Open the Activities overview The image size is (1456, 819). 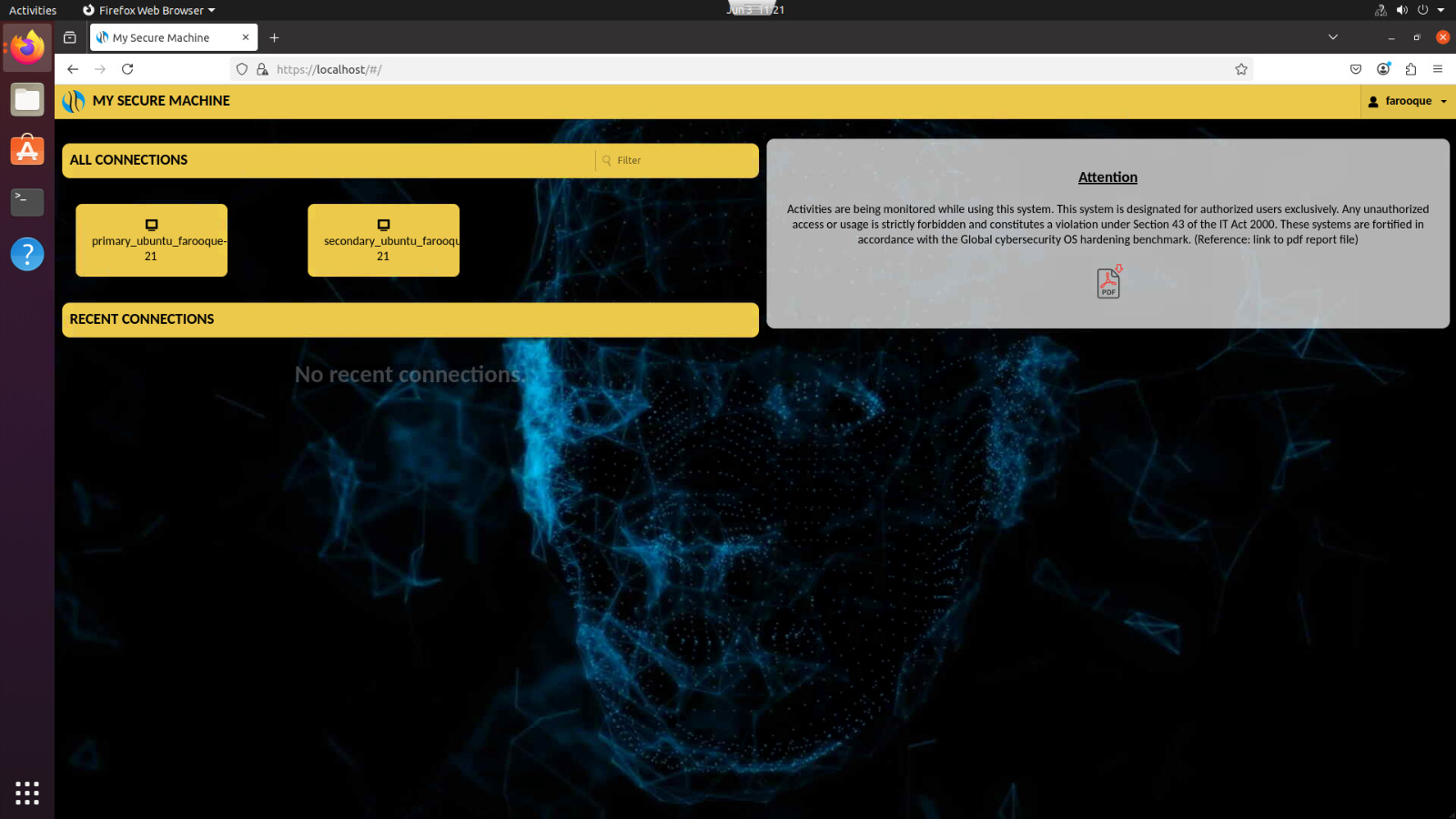pyautogui.click(x=33, y=10)
